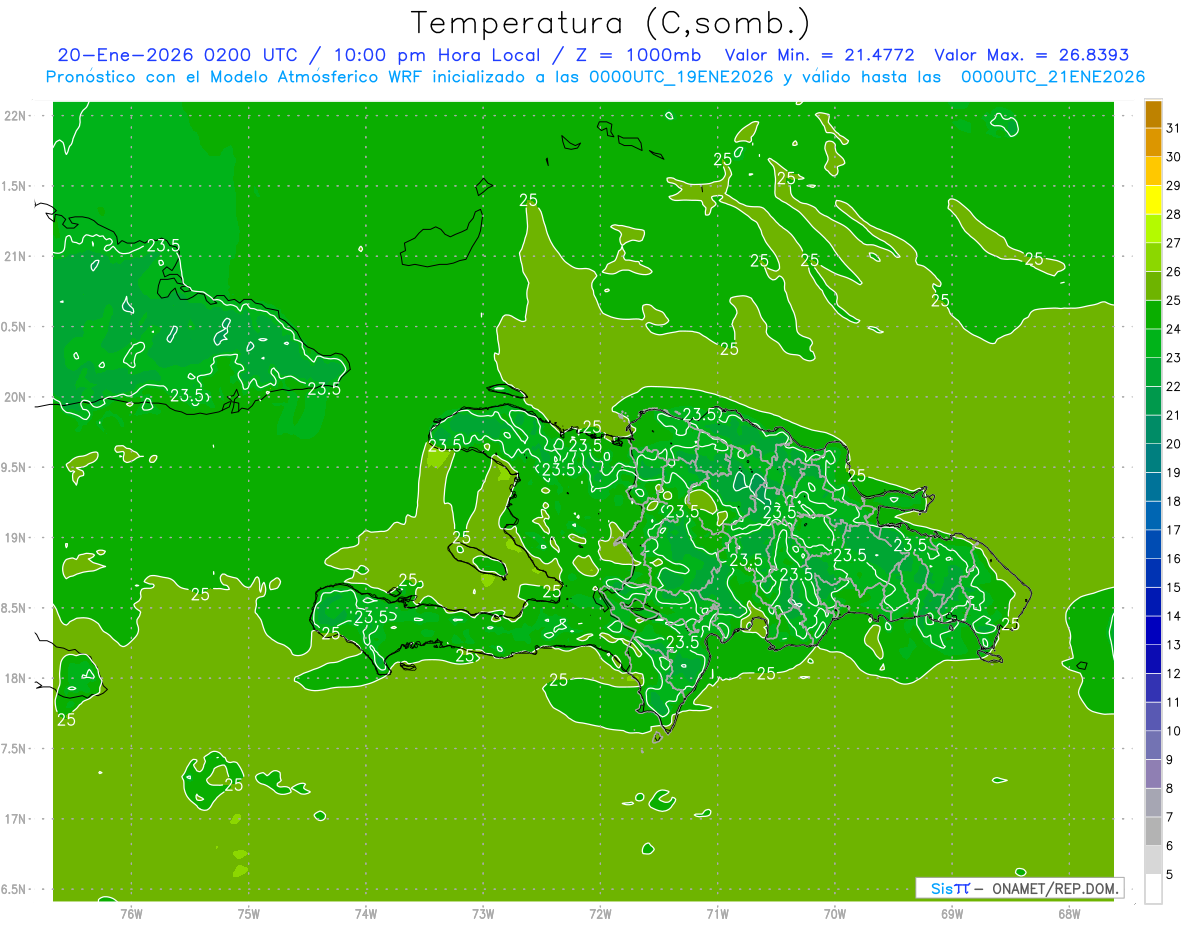Image resolution: width=1200 pixels, height=927 pixels.
Task: Select "Valor Min. = 21.4772" value
Action: point(820,55)
